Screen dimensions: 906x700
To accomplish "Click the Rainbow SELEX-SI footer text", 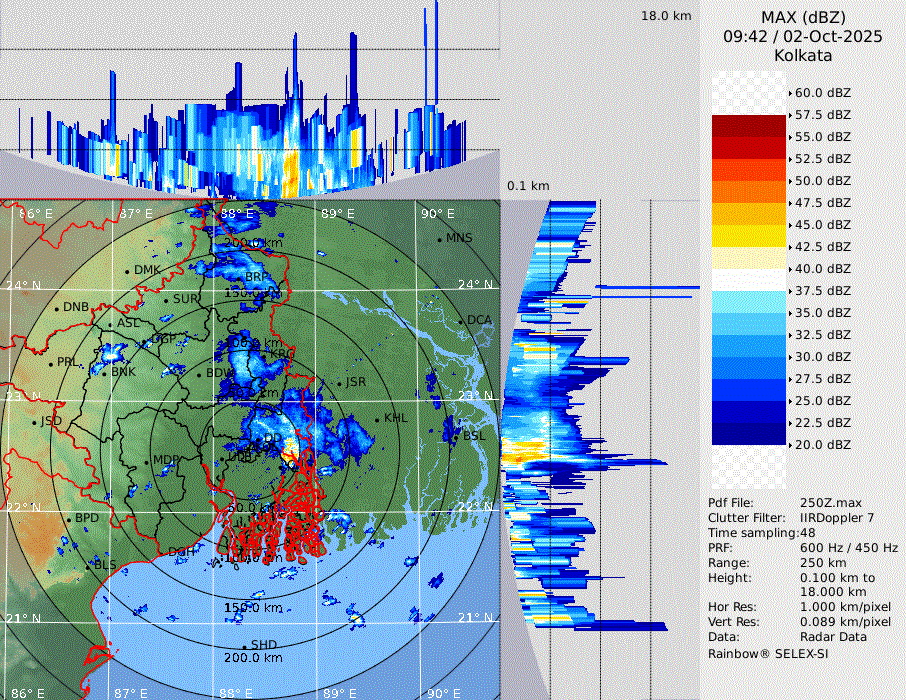I will 768,653.
